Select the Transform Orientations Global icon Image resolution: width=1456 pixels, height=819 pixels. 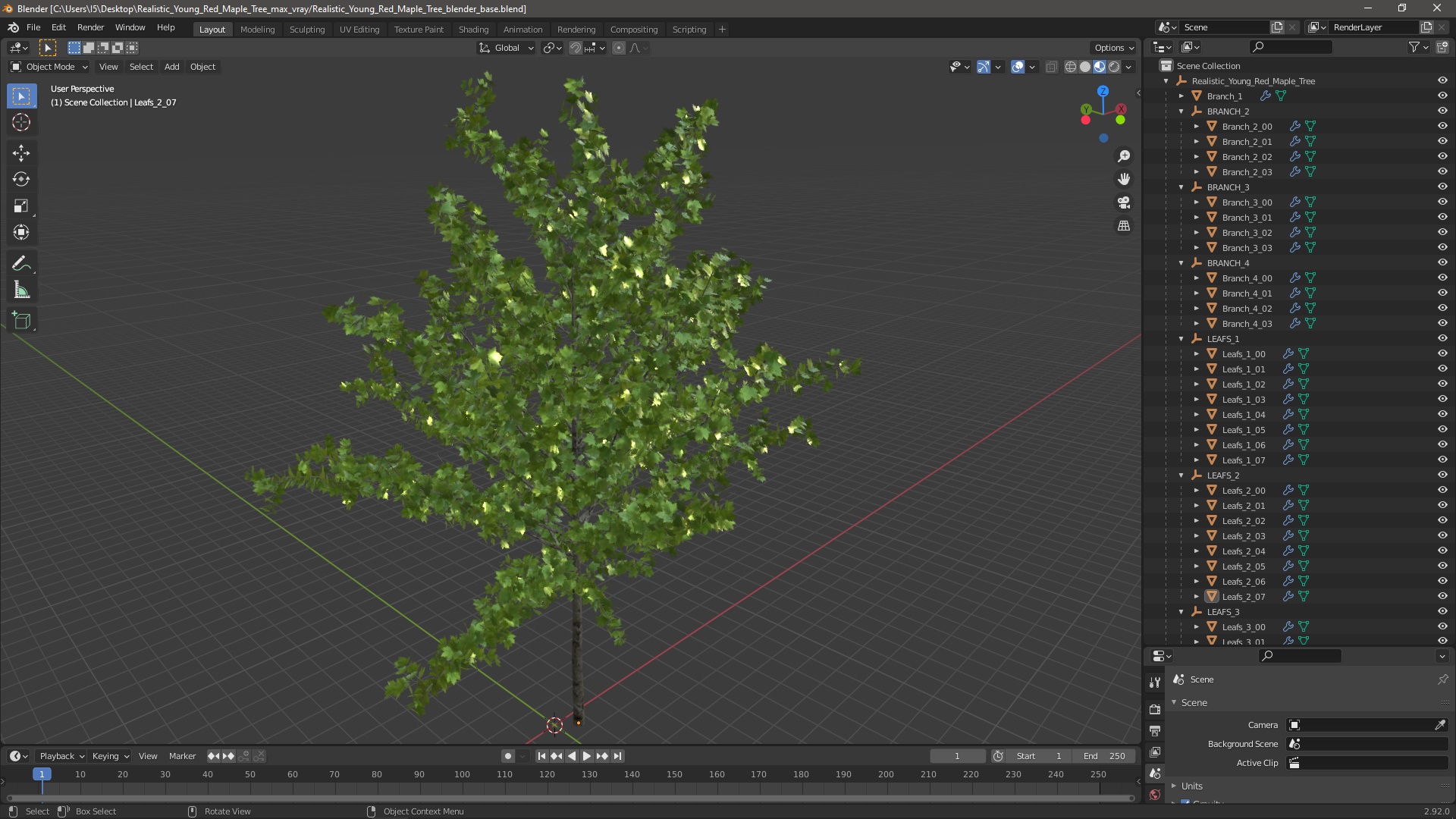[484, 47]
